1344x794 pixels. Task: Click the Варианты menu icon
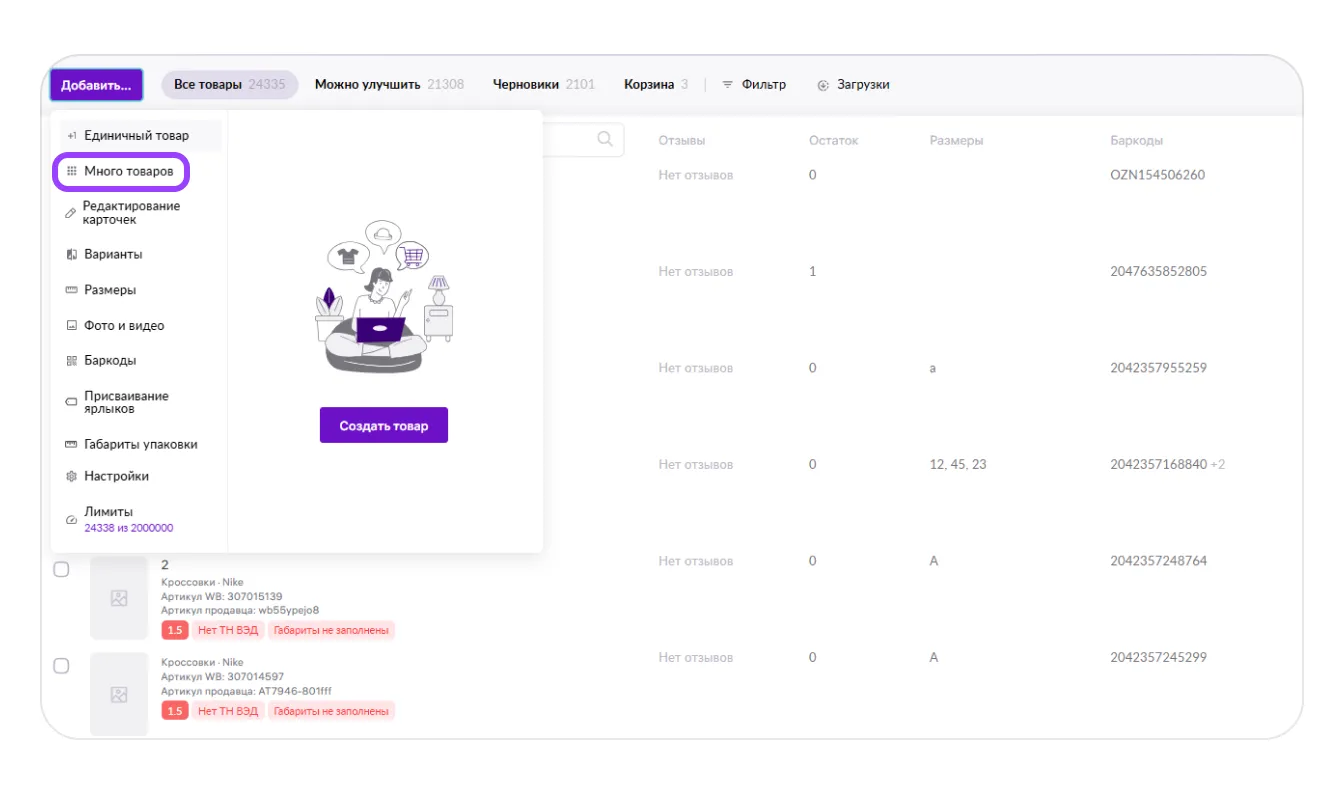click(71, 255)
